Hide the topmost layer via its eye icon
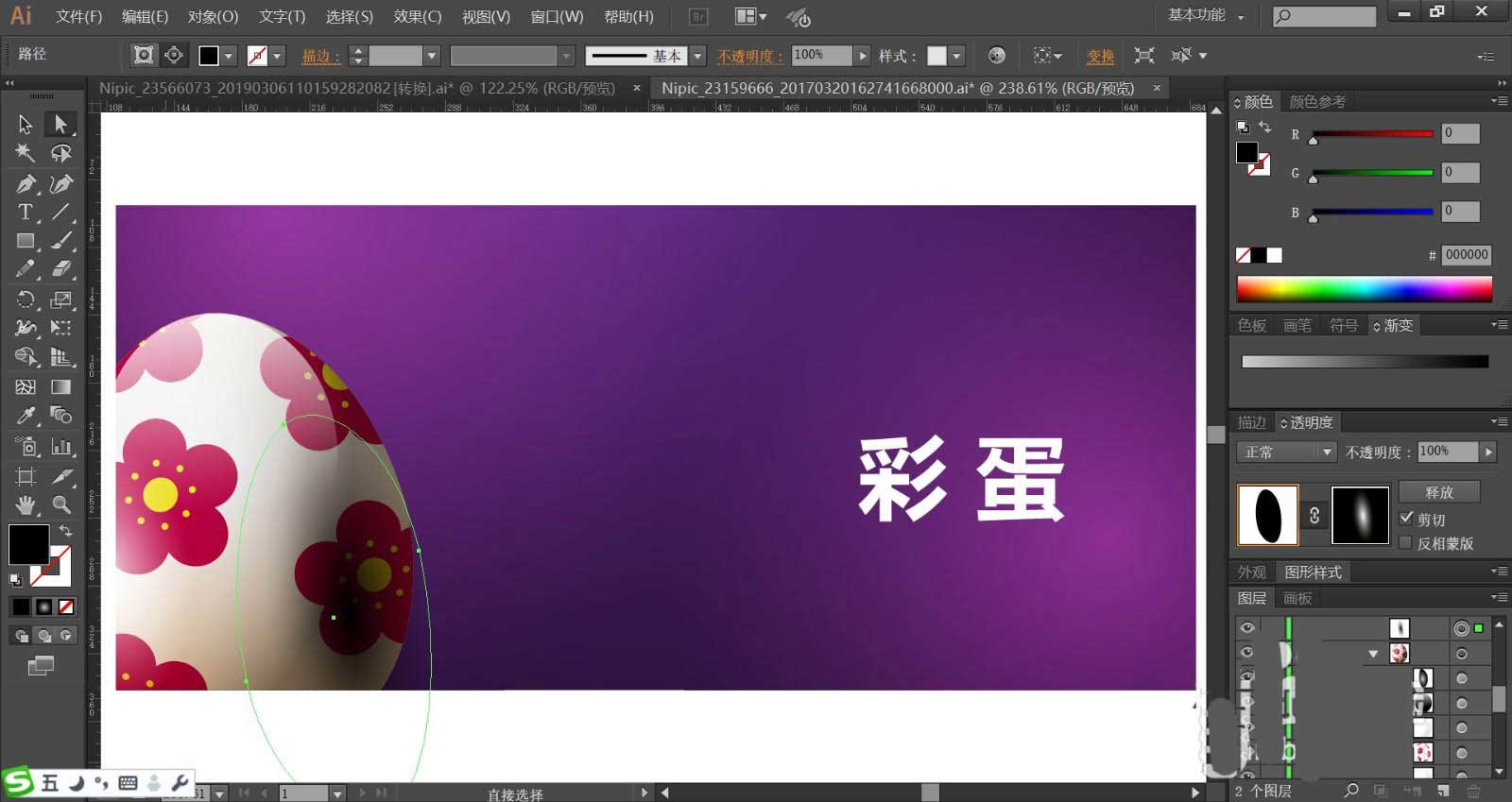This screenshot has height=802, width=1512. click(x=1247, y=627)
